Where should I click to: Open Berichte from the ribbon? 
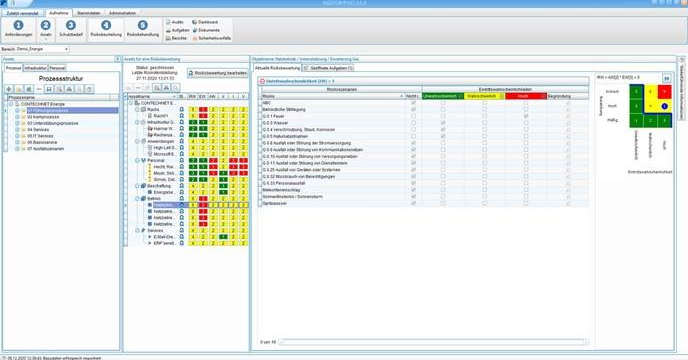(176, 38)
